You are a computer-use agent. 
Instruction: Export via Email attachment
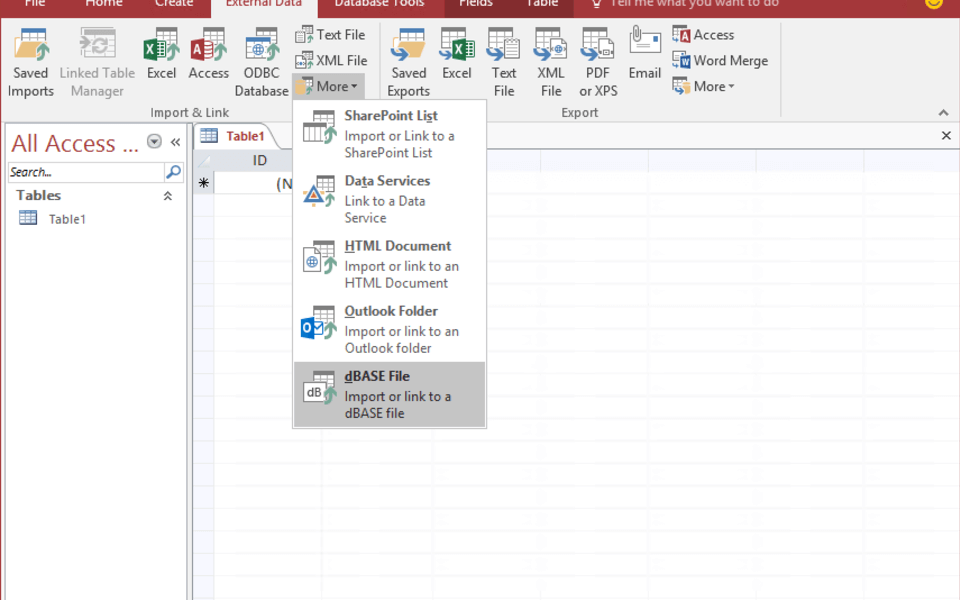645,54
